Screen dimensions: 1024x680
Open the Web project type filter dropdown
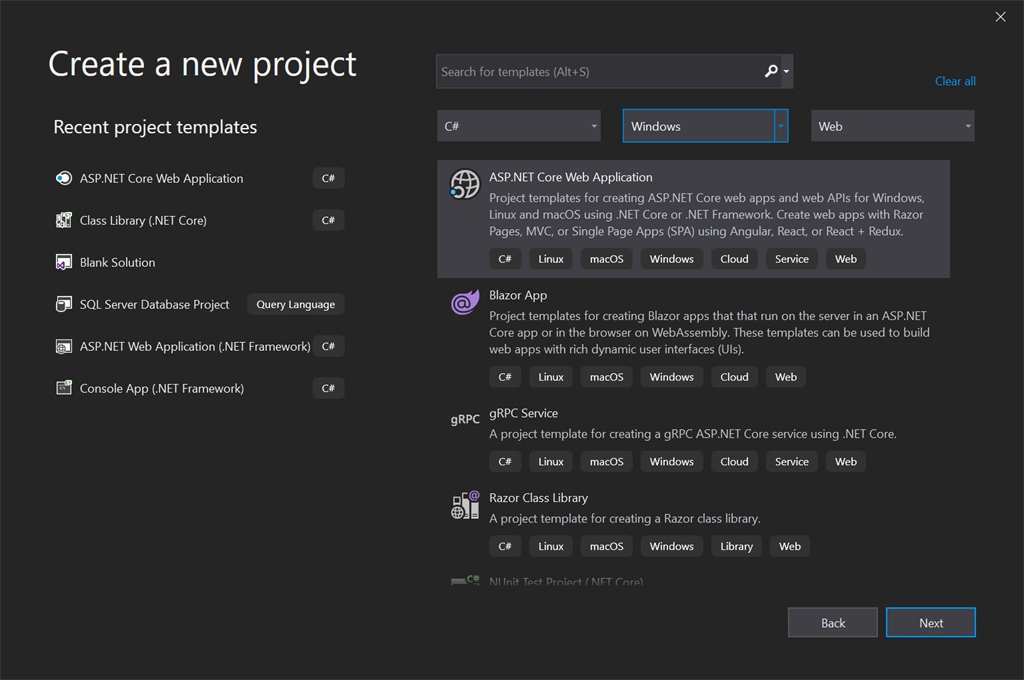[x=893, y=126]
